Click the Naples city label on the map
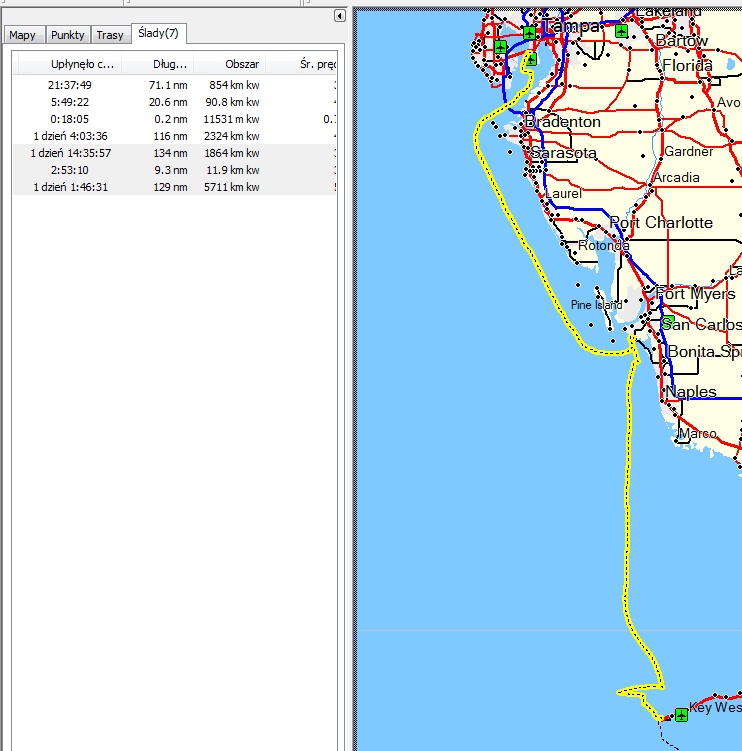The image size is (742, 751). tap(691, 391)
